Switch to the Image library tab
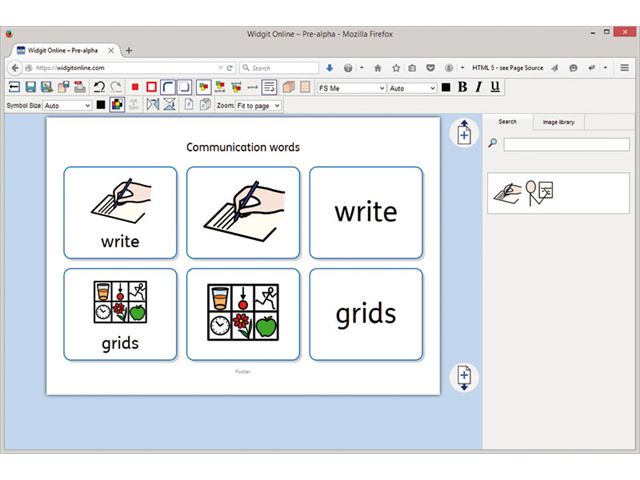640x480 pixels. [558, 122]
